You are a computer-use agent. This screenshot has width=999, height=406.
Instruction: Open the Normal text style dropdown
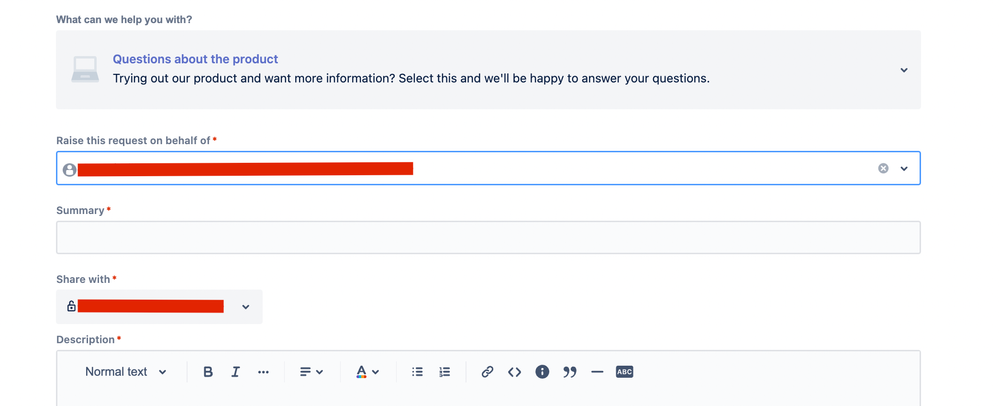(x=126, y=372)
